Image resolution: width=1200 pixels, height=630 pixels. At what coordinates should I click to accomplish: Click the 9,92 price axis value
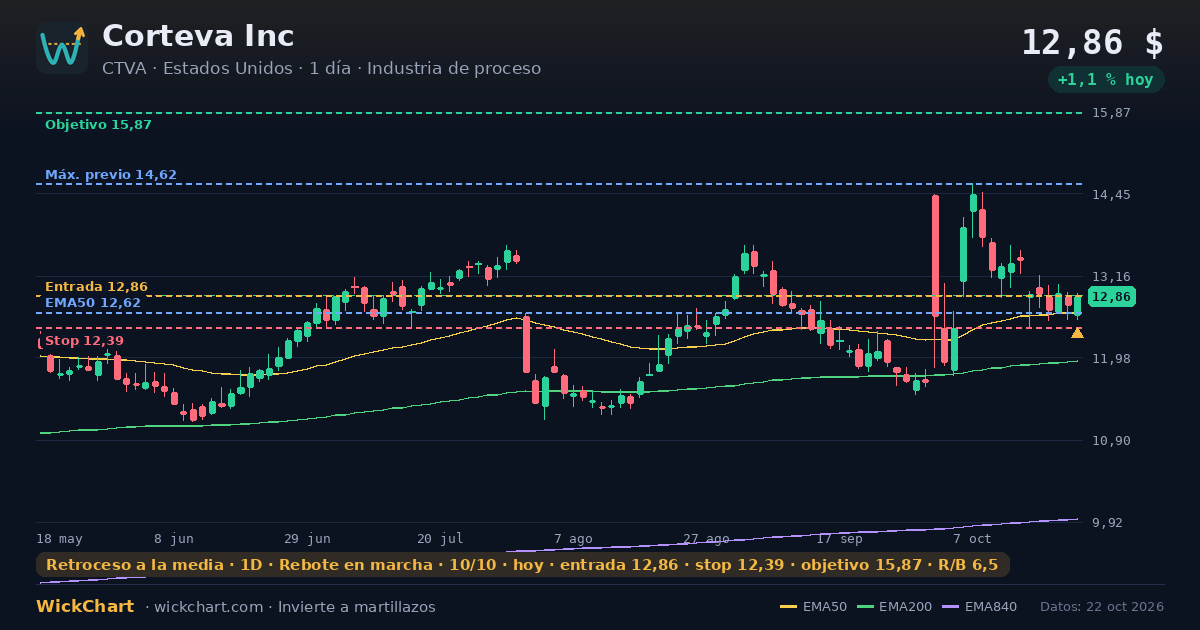tap(1107, 523)
